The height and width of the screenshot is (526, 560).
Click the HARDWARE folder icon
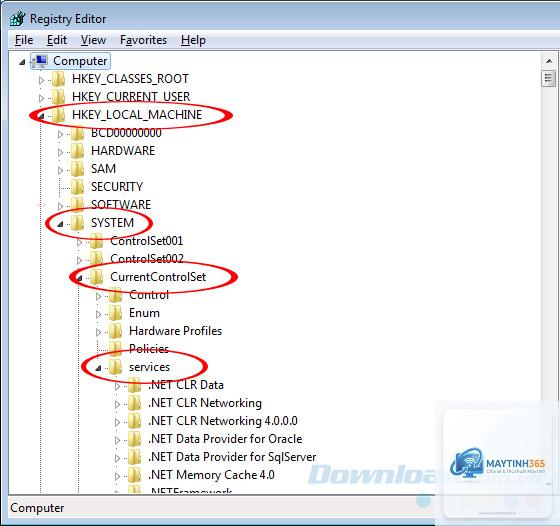77,151
